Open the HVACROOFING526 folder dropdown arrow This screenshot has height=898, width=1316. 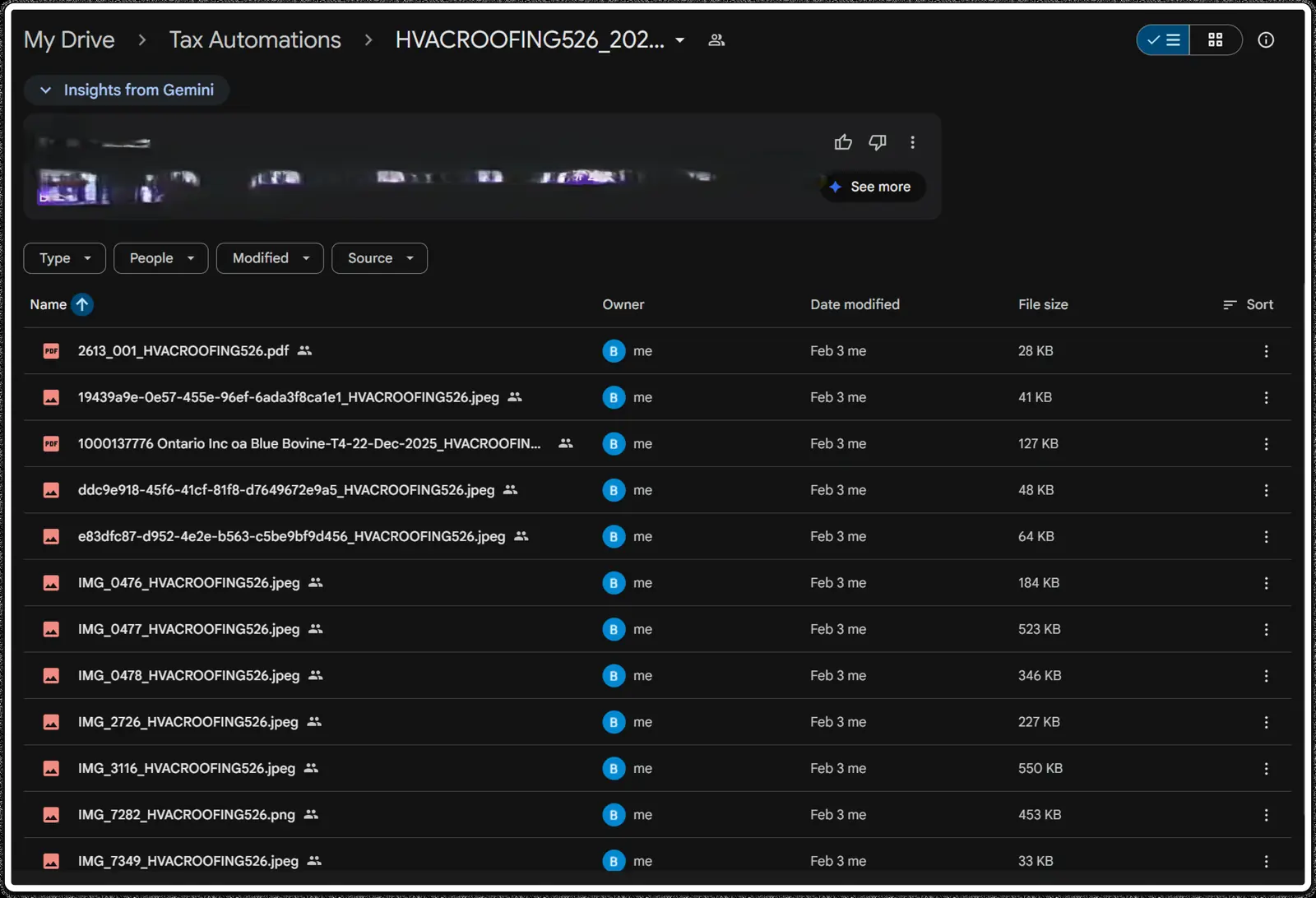[x=680, y=39]
